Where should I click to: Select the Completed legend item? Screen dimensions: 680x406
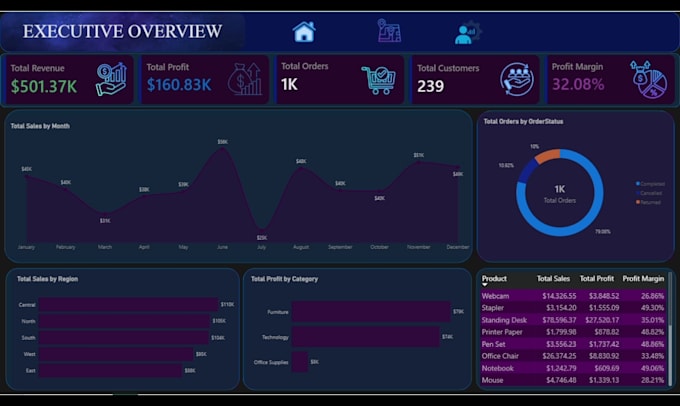pos(650,184)
